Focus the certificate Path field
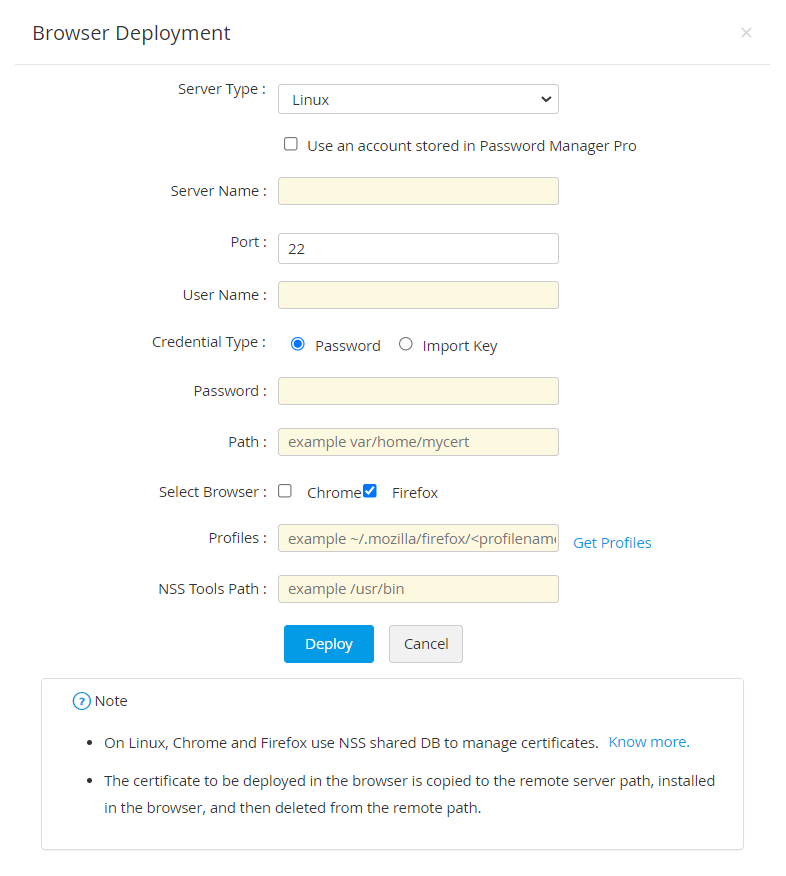786x876 pixels. [x=418, y=442]
